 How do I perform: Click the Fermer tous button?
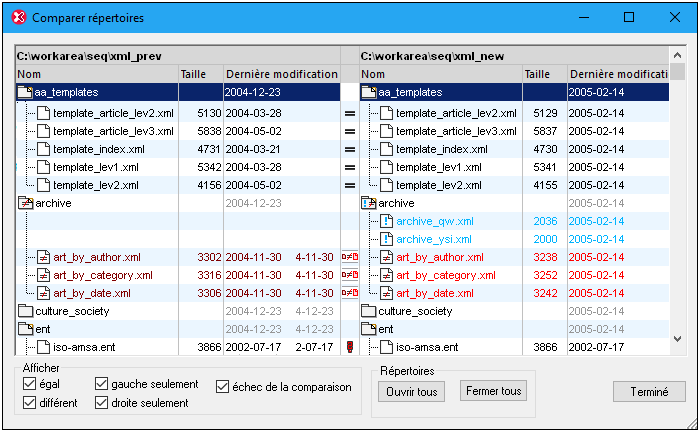point(493,392)
